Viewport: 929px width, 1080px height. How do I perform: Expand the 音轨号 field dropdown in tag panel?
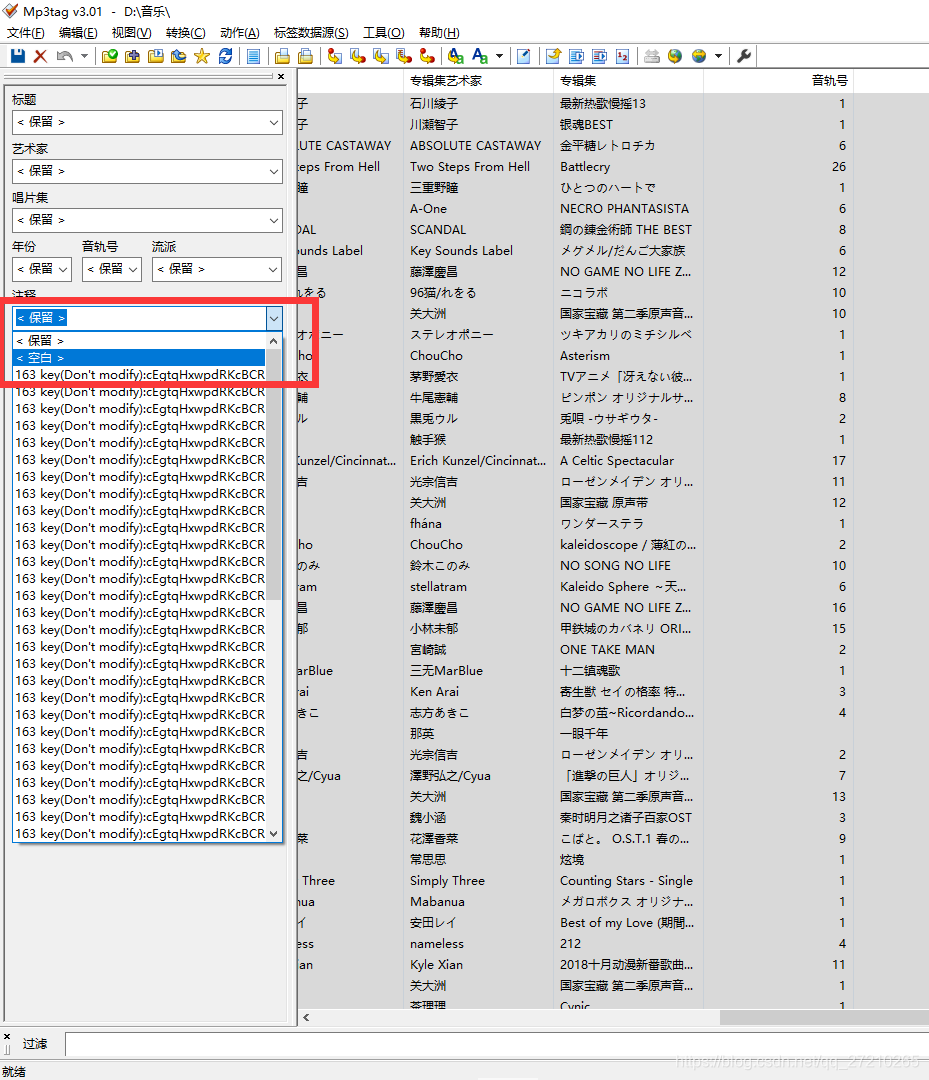tap(133, 269)
